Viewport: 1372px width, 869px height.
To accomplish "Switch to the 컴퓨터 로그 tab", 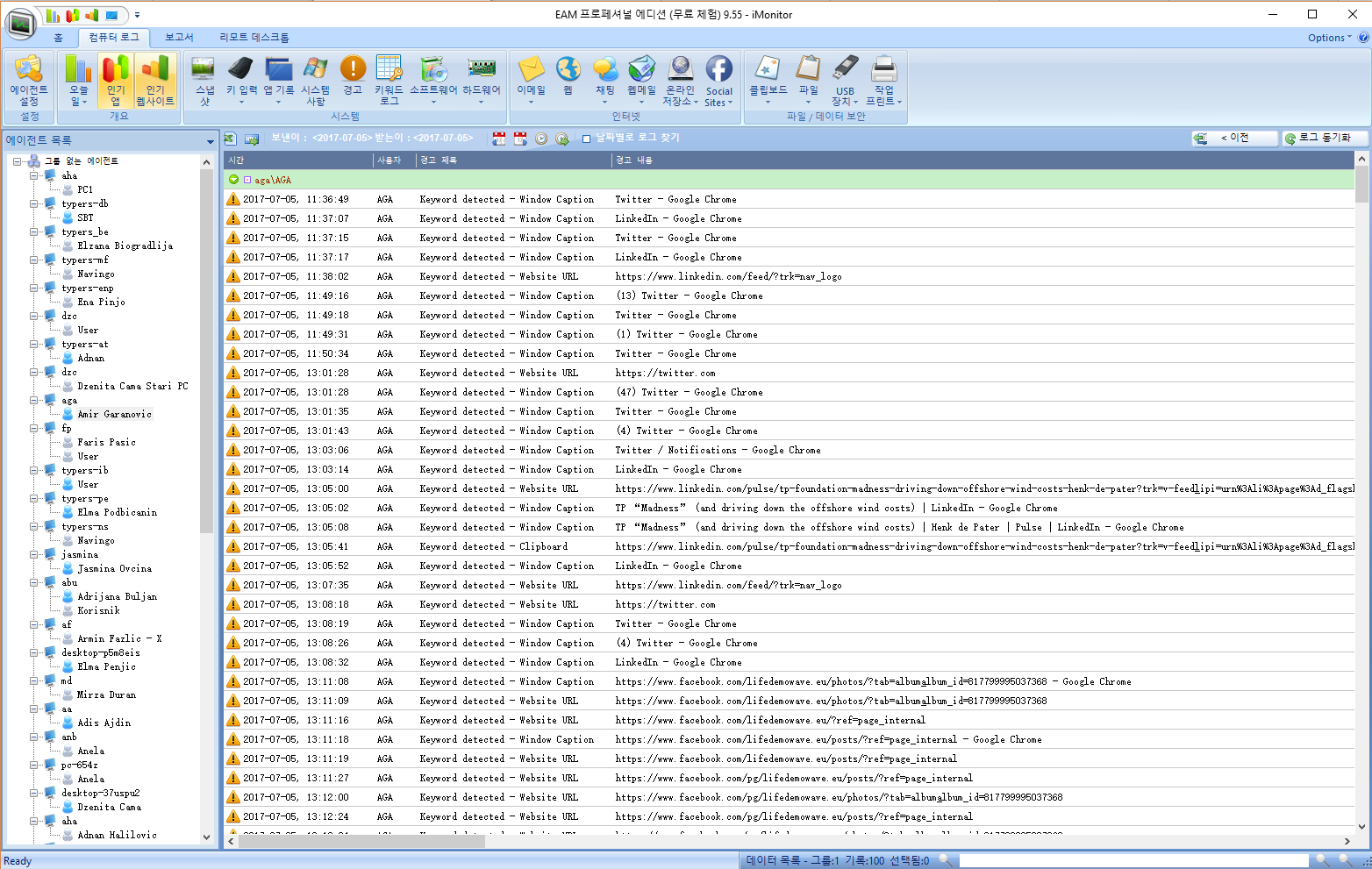I will click(114, 38).
